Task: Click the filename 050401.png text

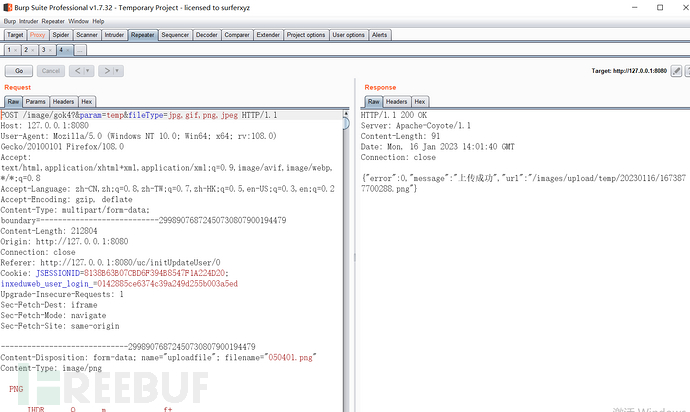Action: point(290,357)
